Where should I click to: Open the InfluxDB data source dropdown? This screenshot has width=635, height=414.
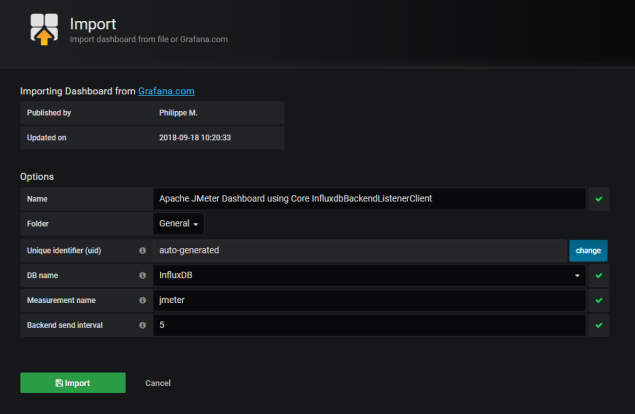[x=368, y=275]
